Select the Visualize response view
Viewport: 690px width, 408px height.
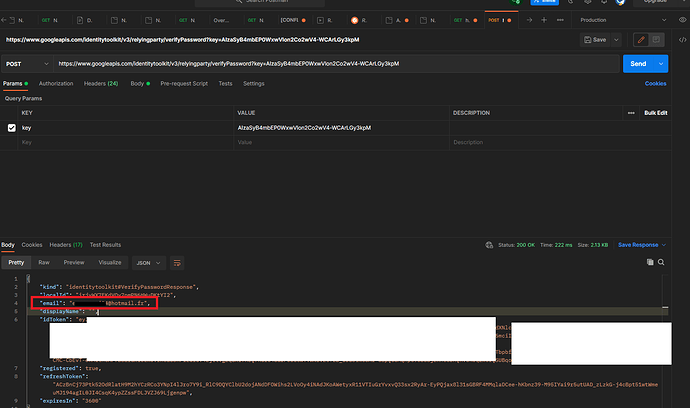(110, 263)
